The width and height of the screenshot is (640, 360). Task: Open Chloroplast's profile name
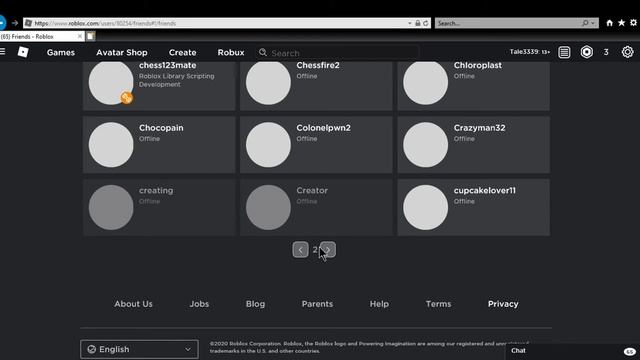point(478,65)
